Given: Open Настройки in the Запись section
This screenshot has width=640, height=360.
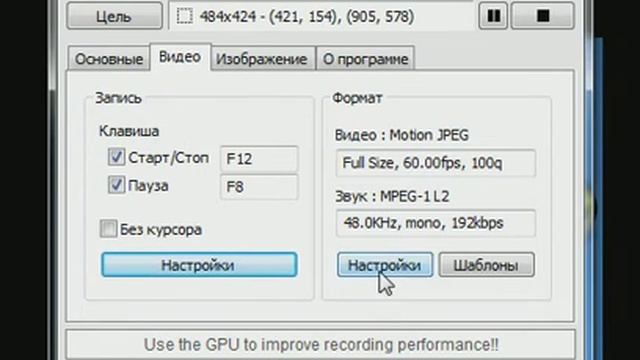Looking at the screenshot, I should point(199,265).
